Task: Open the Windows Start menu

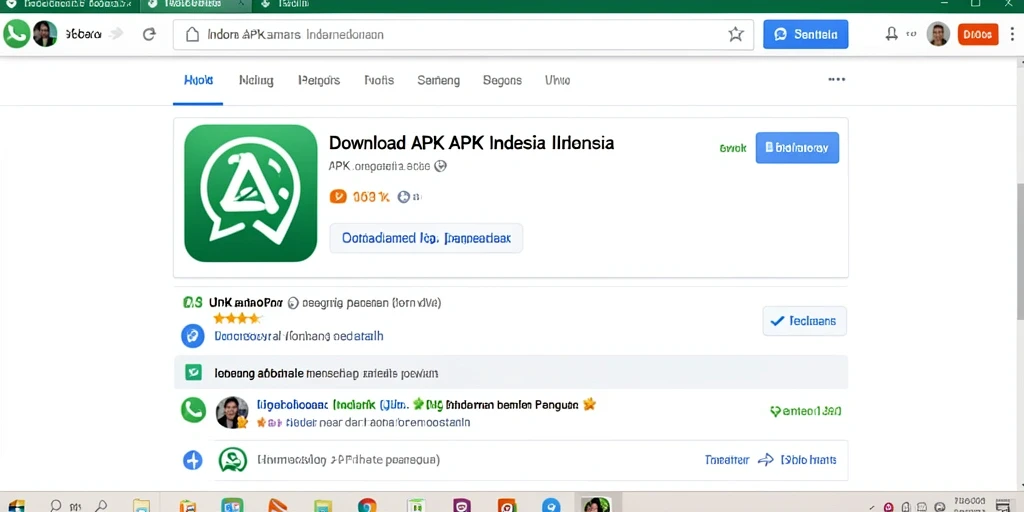Action: point(17,505)
